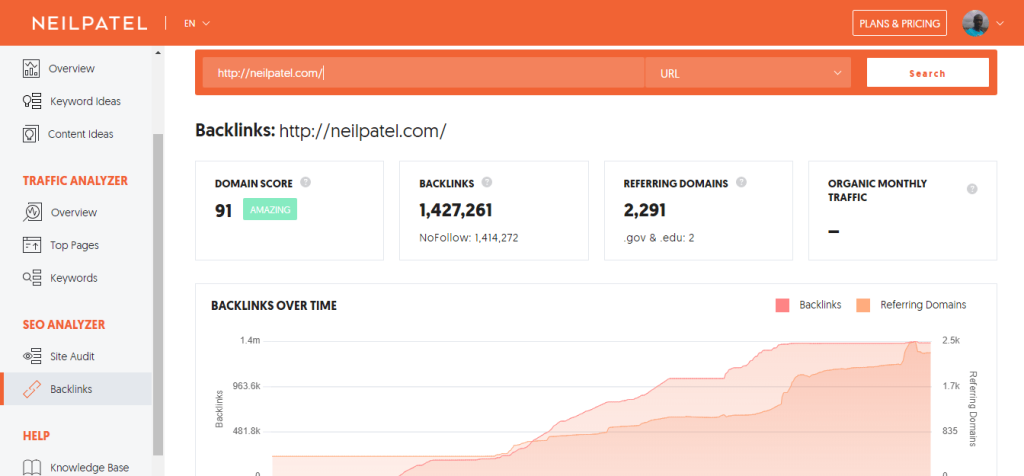The image size is (1024, 476).
Task: Open the Plans & Pricing page
Action: 899,23
